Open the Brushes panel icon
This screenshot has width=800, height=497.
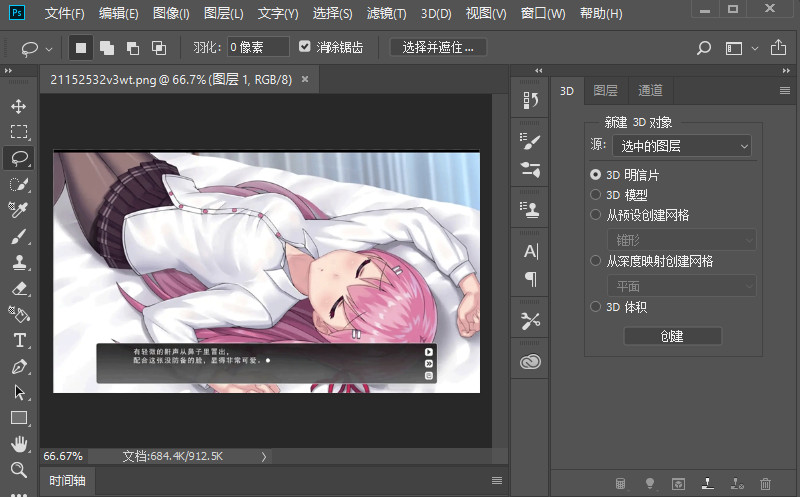coord(530,169)
